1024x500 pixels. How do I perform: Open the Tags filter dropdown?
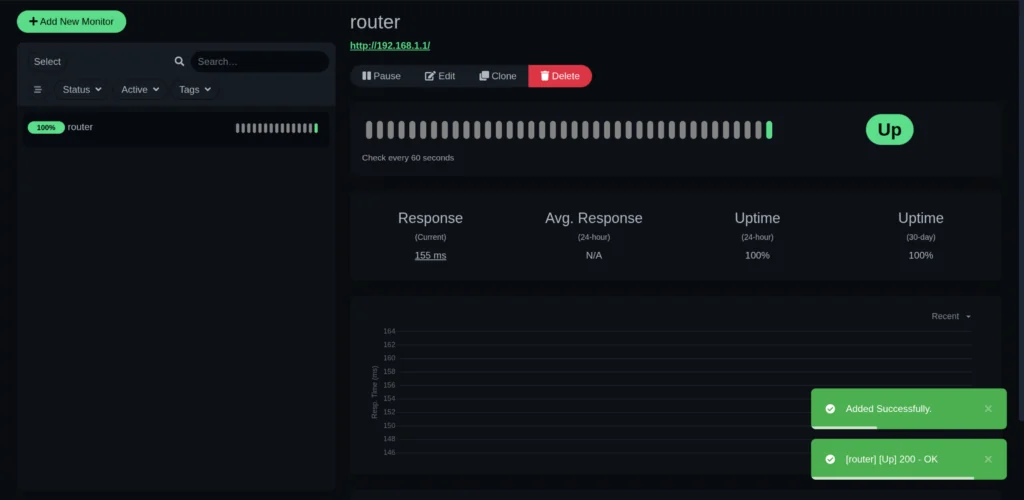(x=195, y=89)
